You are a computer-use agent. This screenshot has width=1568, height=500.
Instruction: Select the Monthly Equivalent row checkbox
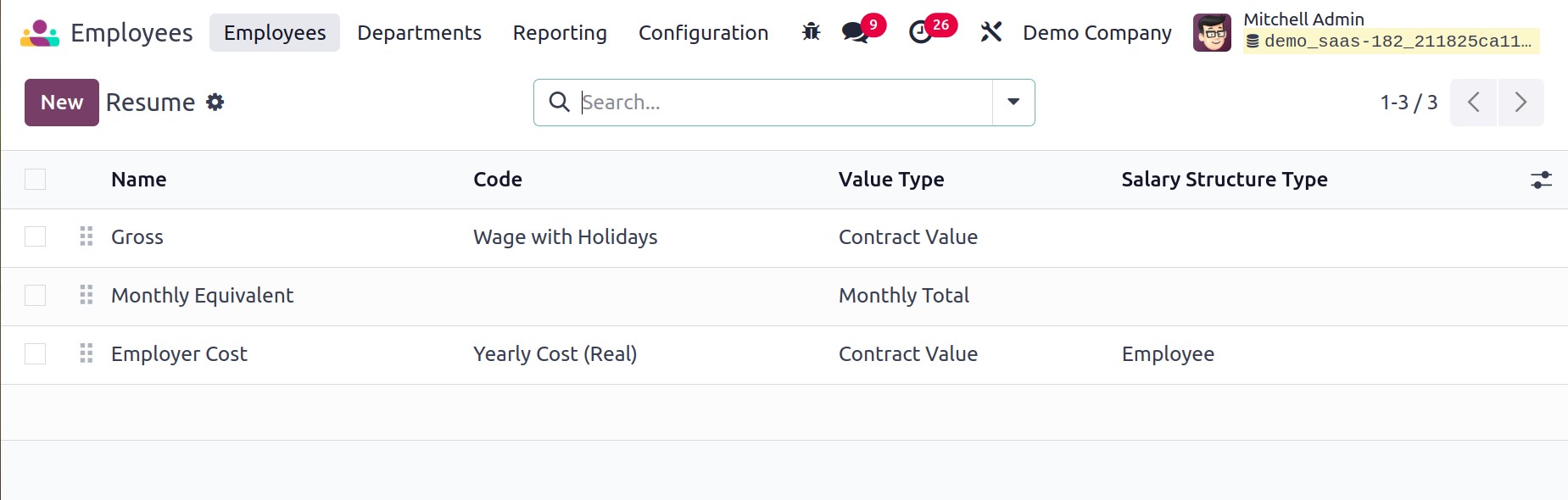pos(36,295)
